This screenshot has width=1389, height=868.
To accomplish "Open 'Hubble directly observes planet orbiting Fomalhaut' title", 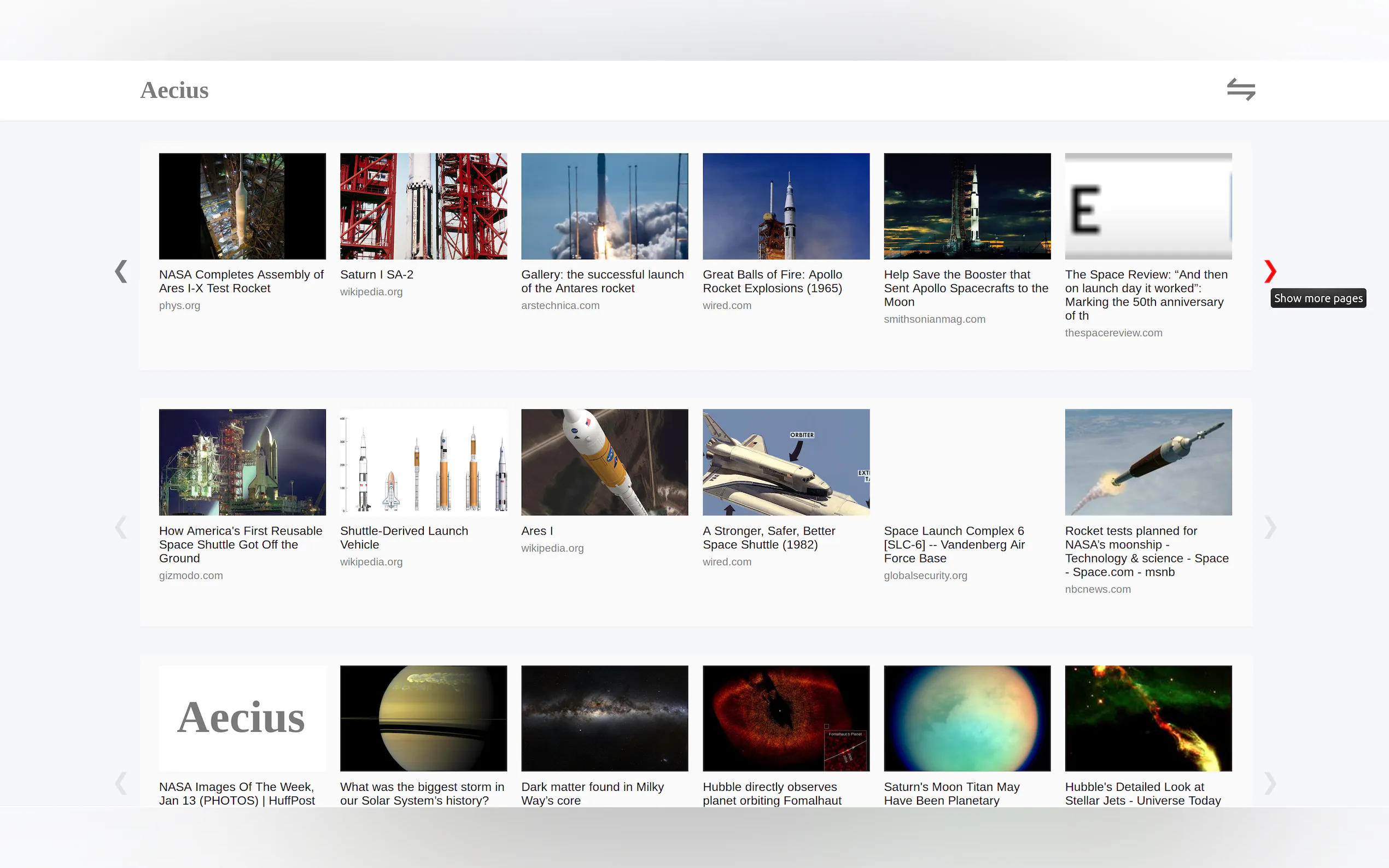I will [x=772, y=793].
